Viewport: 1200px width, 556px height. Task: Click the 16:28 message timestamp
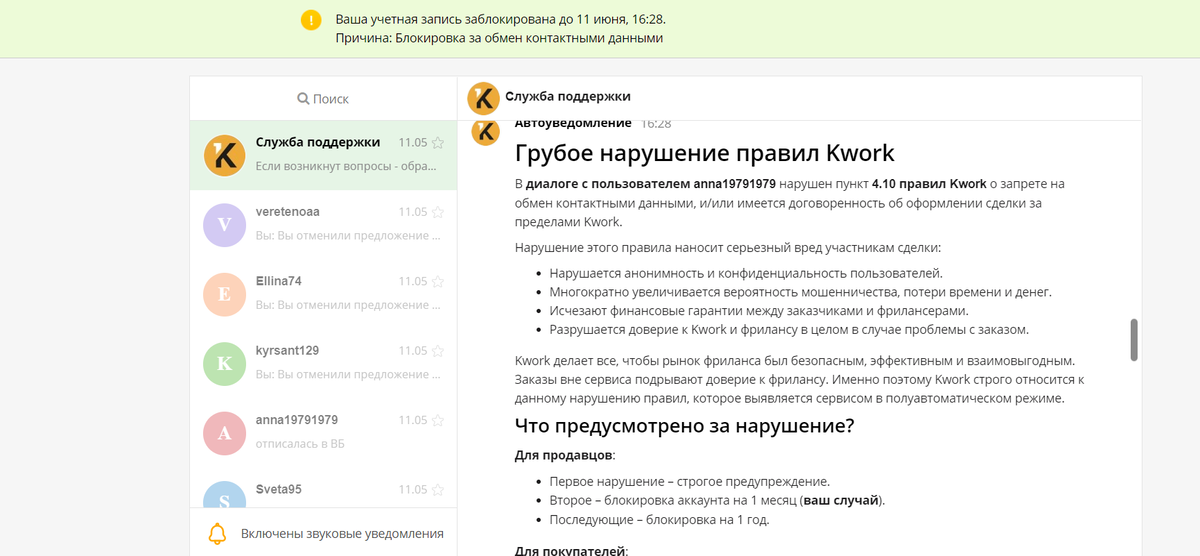point(656,123)
